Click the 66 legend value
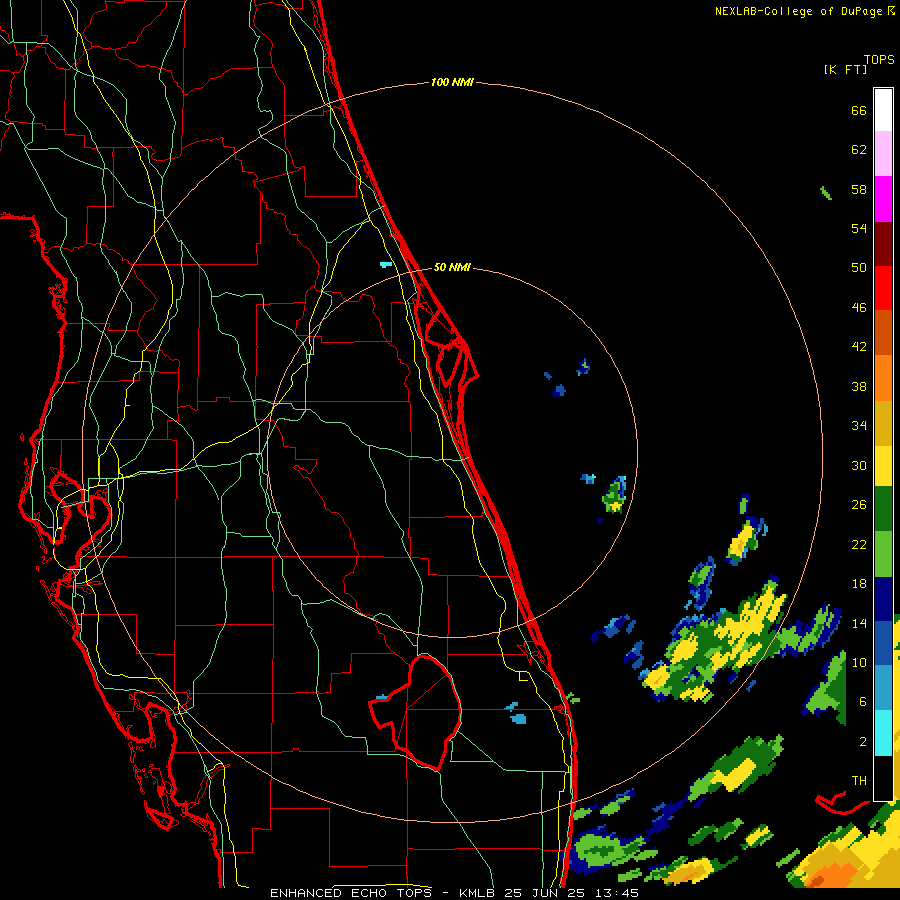The height and width of the screenshot is (900, 900). [859, 111]
